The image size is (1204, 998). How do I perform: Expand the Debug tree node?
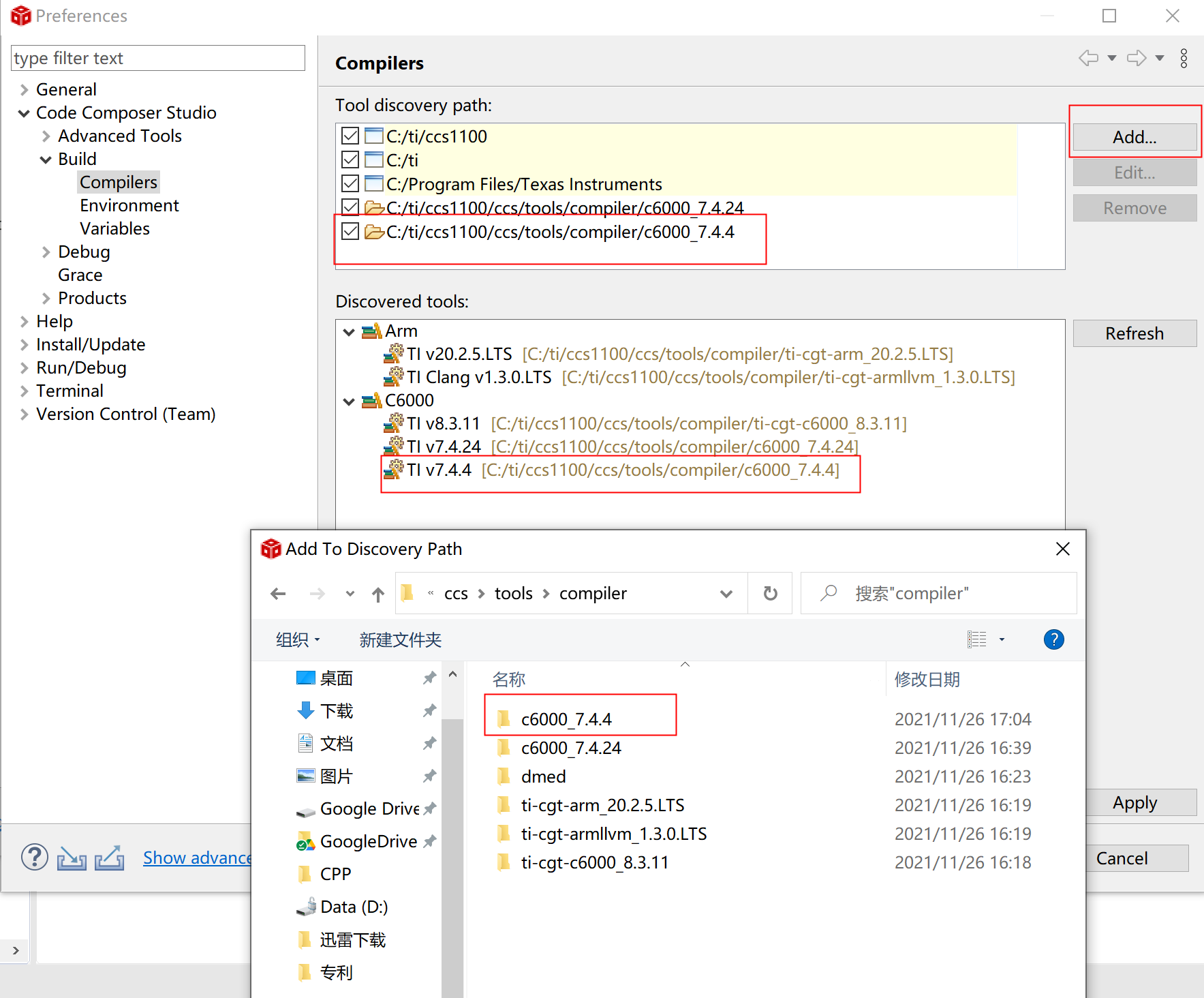coord(45,252)
